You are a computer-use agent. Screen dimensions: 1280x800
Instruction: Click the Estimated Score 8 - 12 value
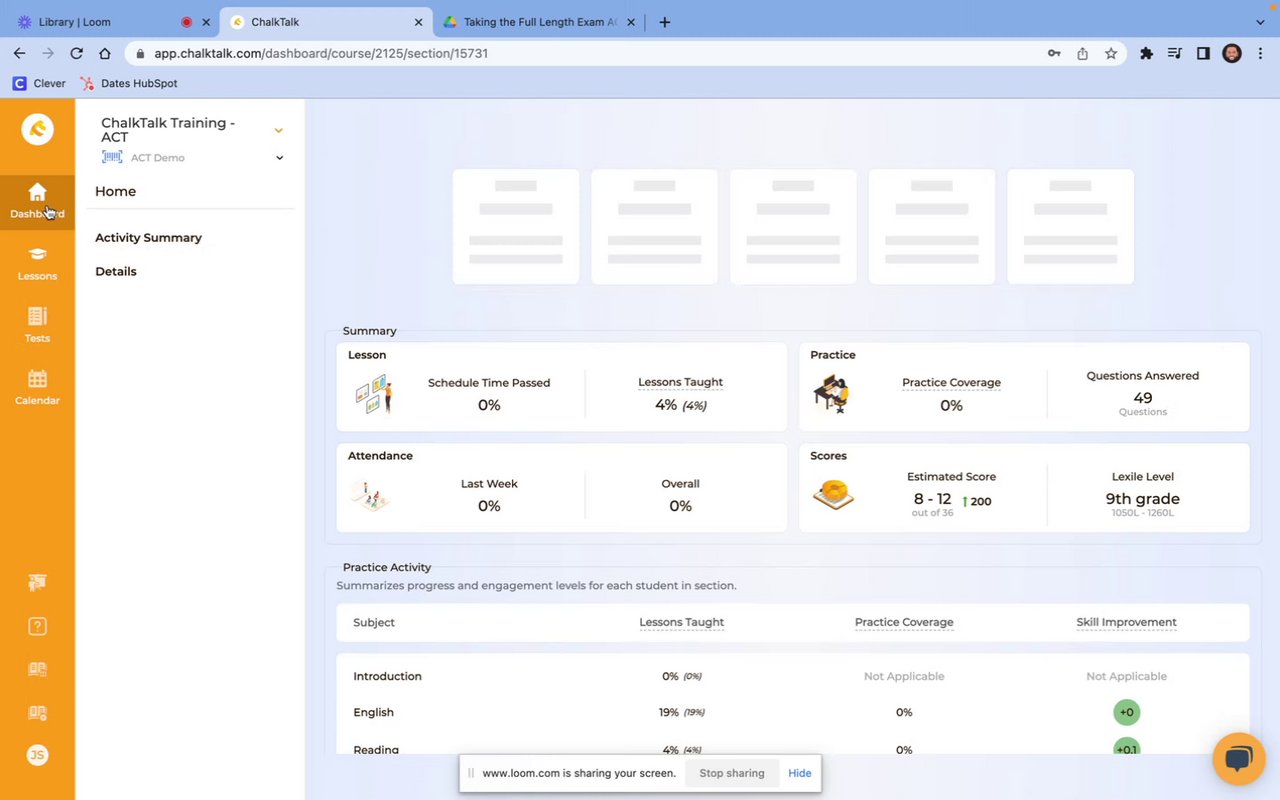pos(932,499)
